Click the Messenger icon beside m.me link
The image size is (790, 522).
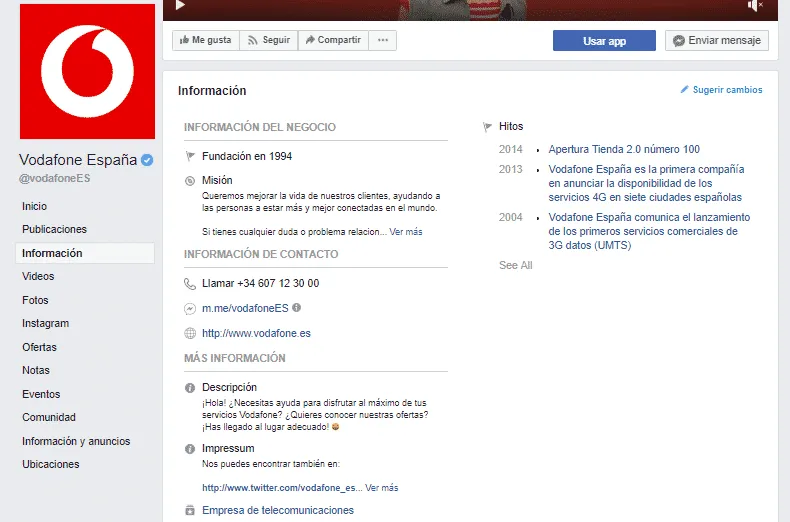click(x=190, y=308)
